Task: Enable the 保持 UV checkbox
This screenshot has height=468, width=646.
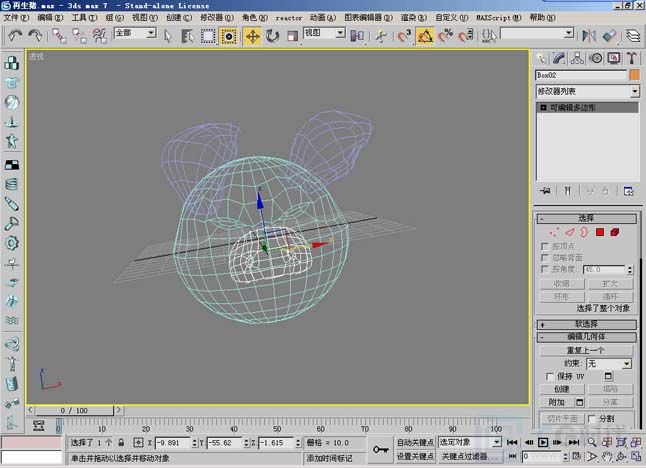Action: (x=549, y=377)
